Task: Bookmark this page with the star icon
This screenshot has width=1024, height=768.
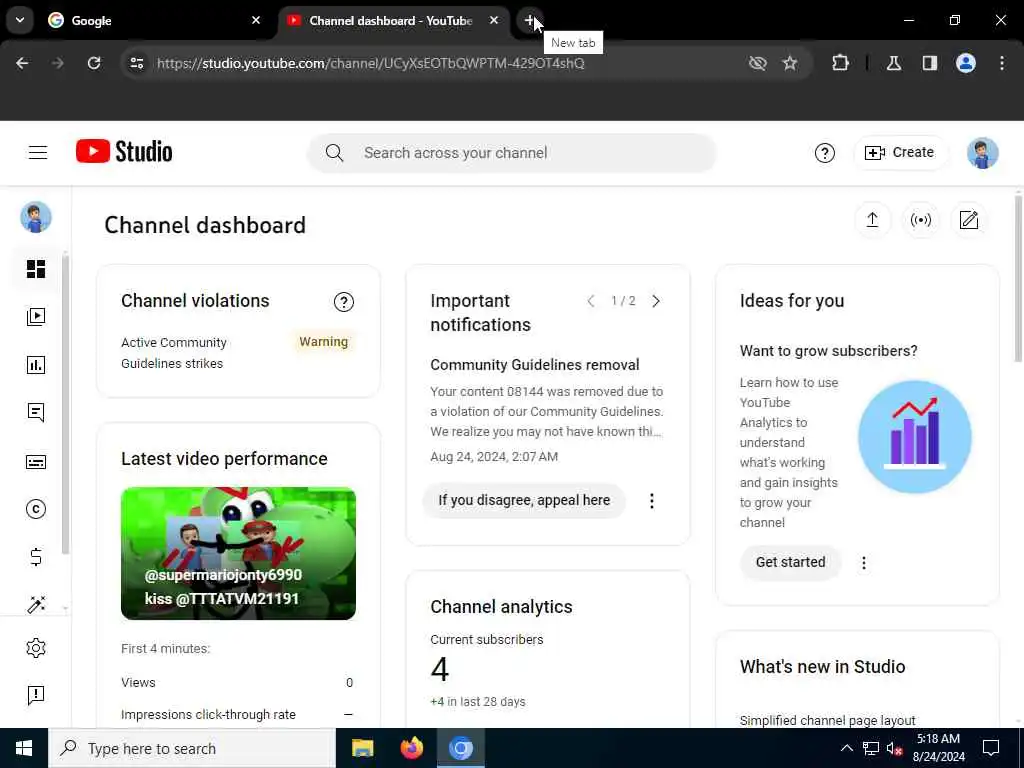Action: 790,63
